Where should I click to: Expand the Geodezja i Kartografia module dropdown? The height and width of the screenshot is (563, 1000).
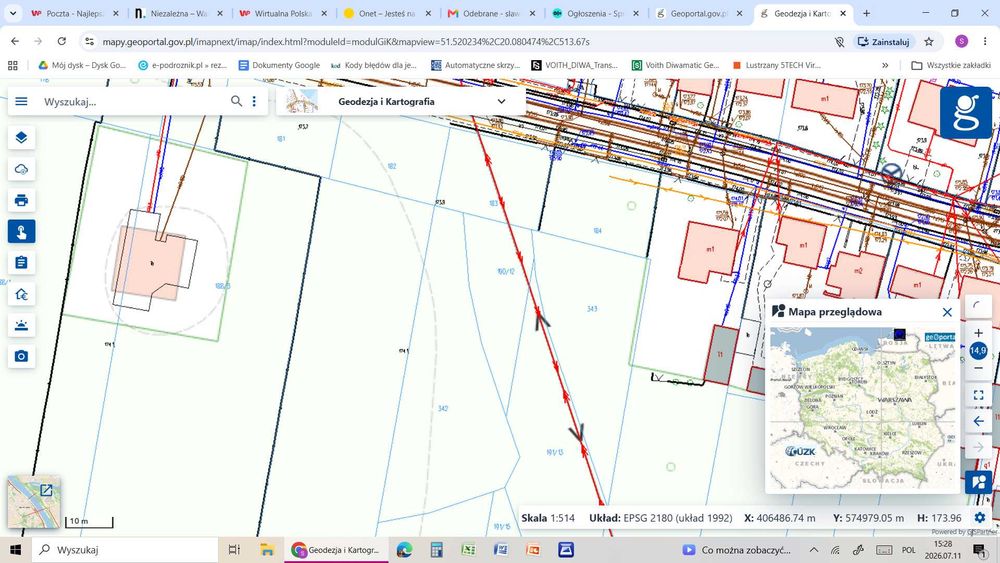click(501, 101)
